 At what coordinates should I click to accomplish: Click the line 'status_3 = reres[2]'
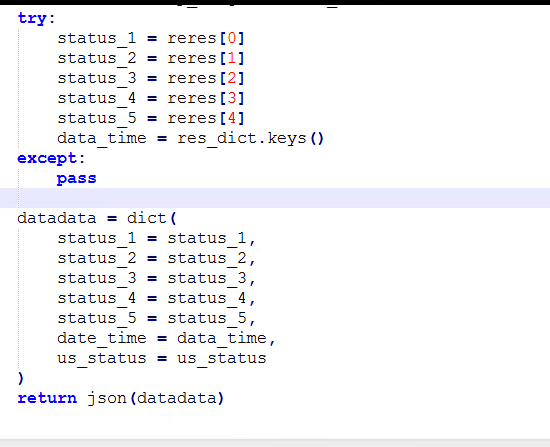150,78
